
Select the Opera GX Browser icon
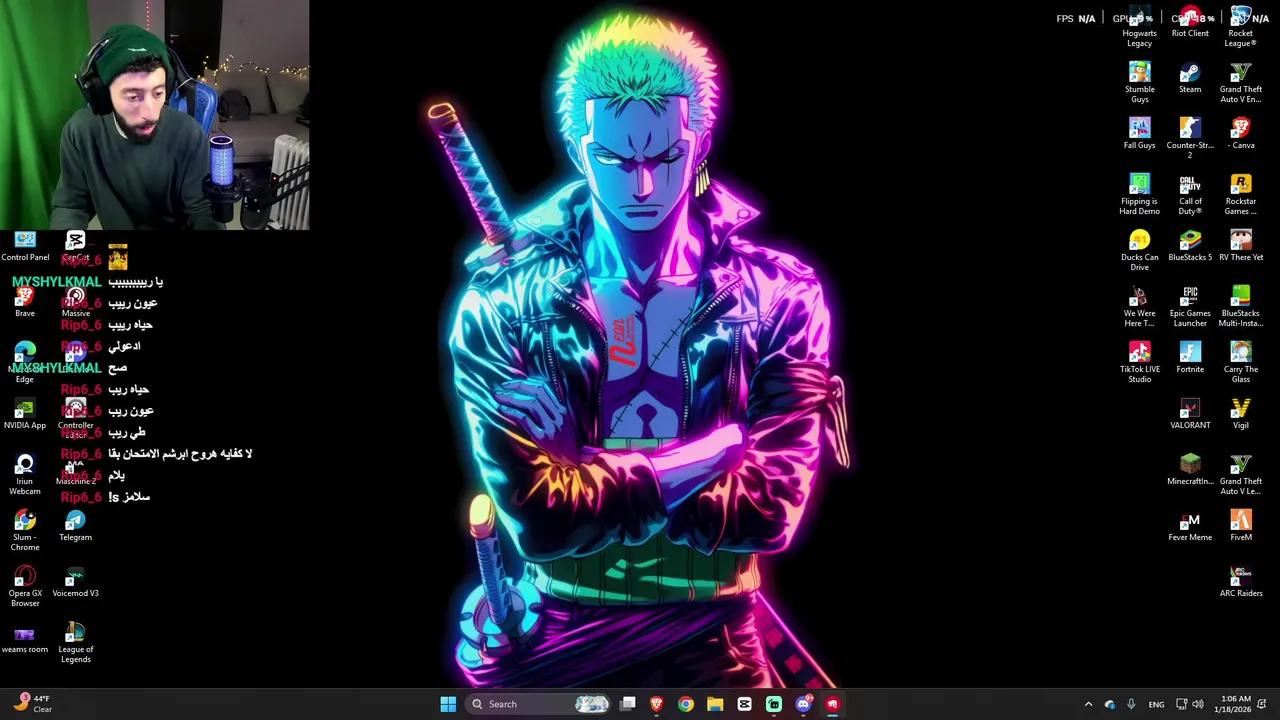pyautogui.click(x=25, y=587)
